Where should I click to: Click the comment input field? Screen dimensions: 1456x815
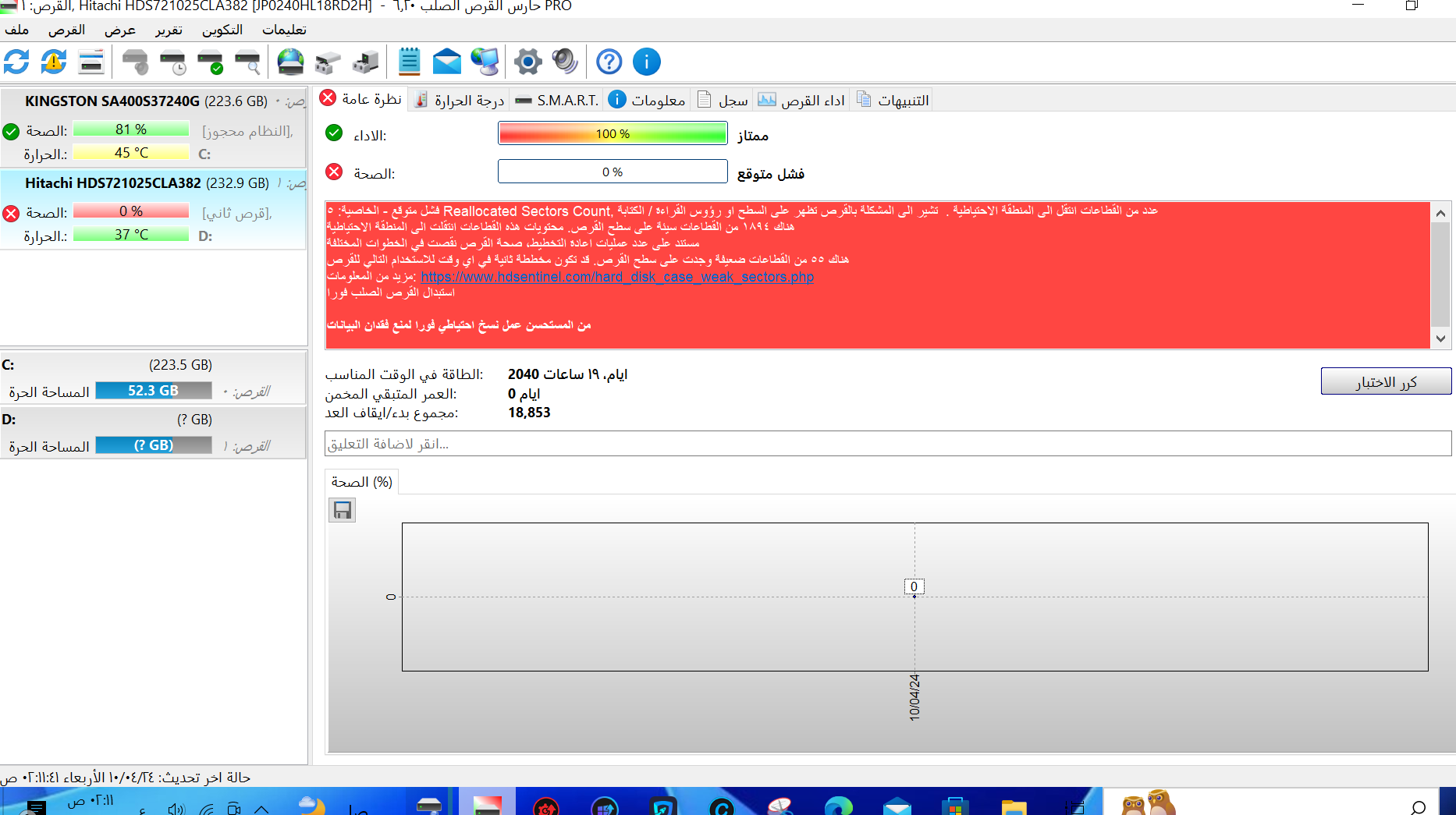click(888, 444)
